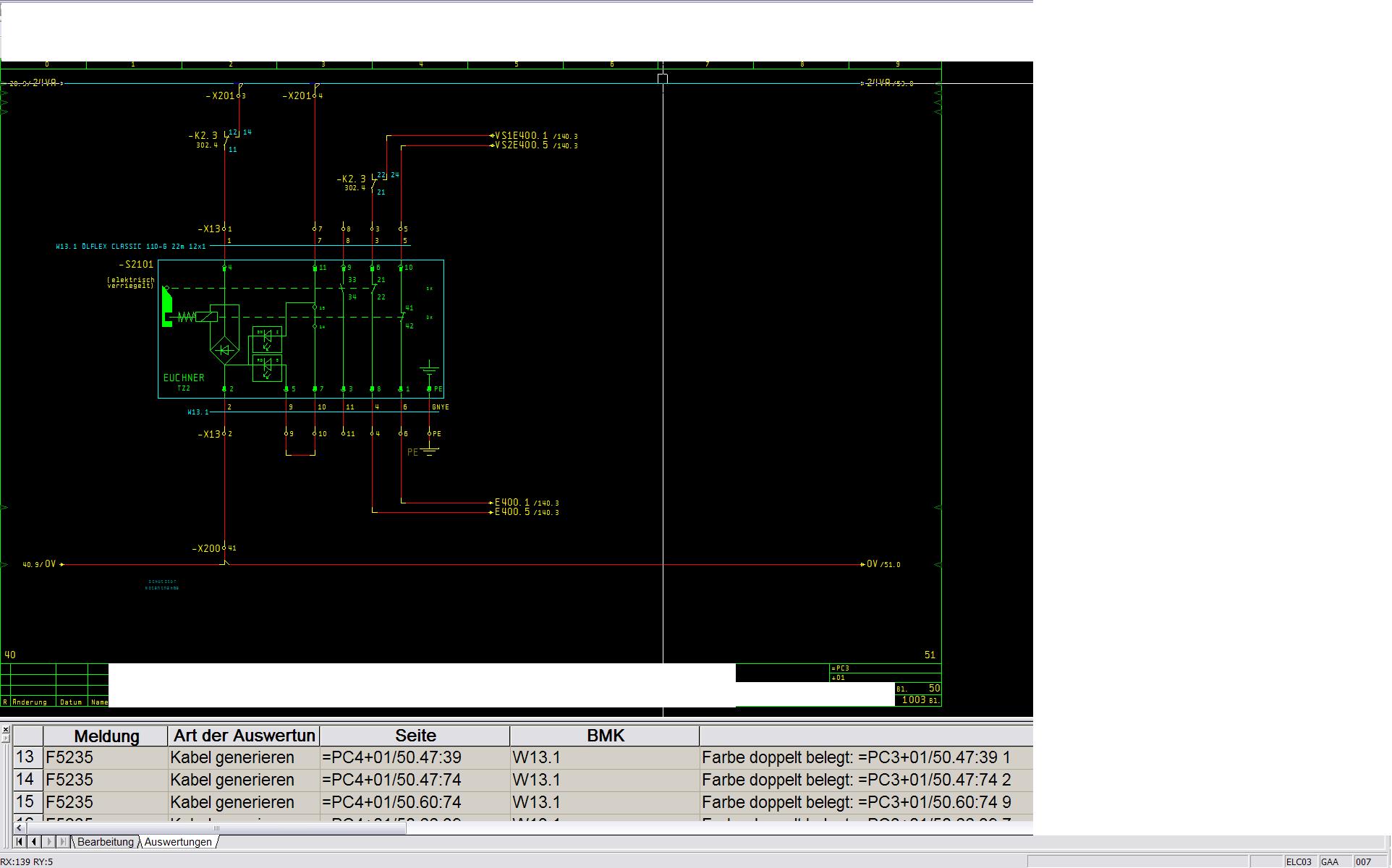Click the 0V /51.0 reference at right
The image size is (1392, 868).
click(x=883, y=564)
